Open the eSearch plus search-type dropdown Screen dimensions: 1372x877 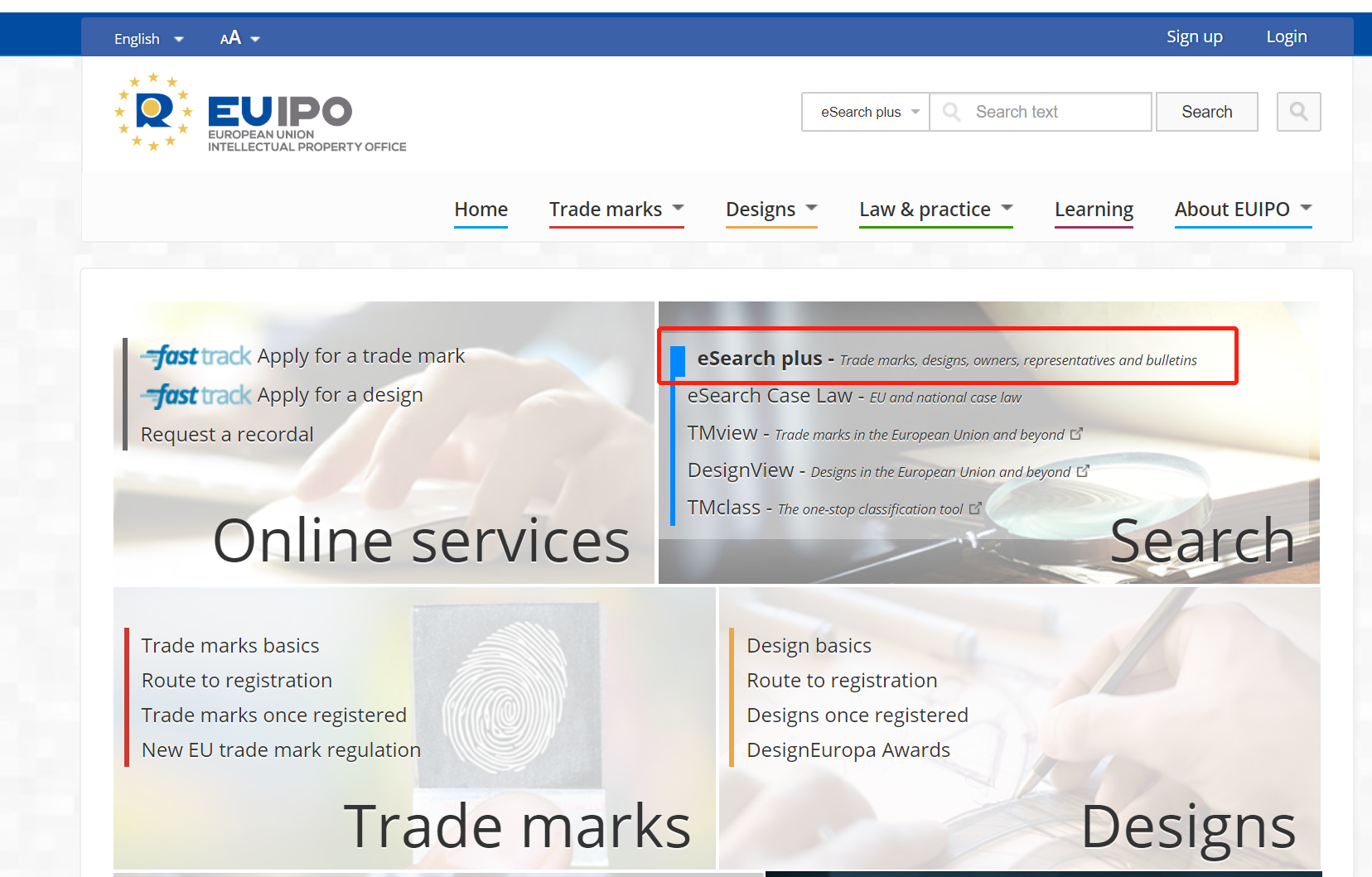(x=866, y=112)
